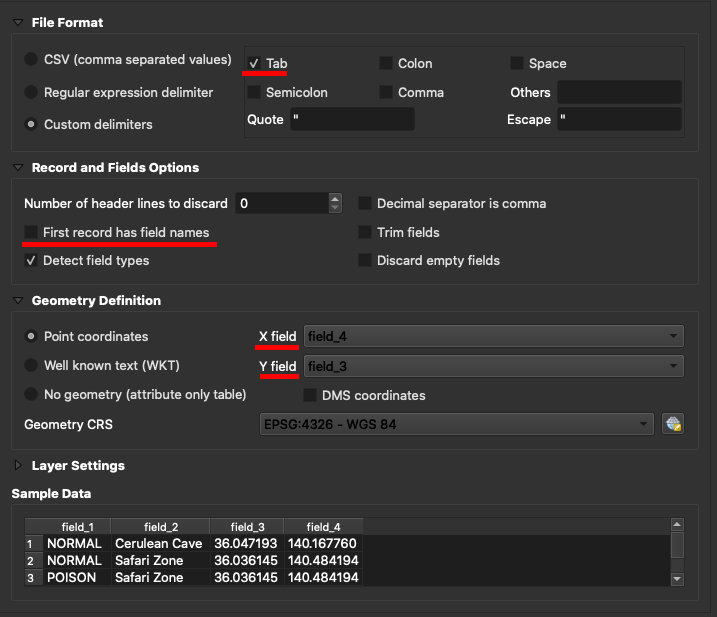Screen dimensions: 717x617
Task: Select Well known text (WKT) geometry
Action: [x=32, y=365]
